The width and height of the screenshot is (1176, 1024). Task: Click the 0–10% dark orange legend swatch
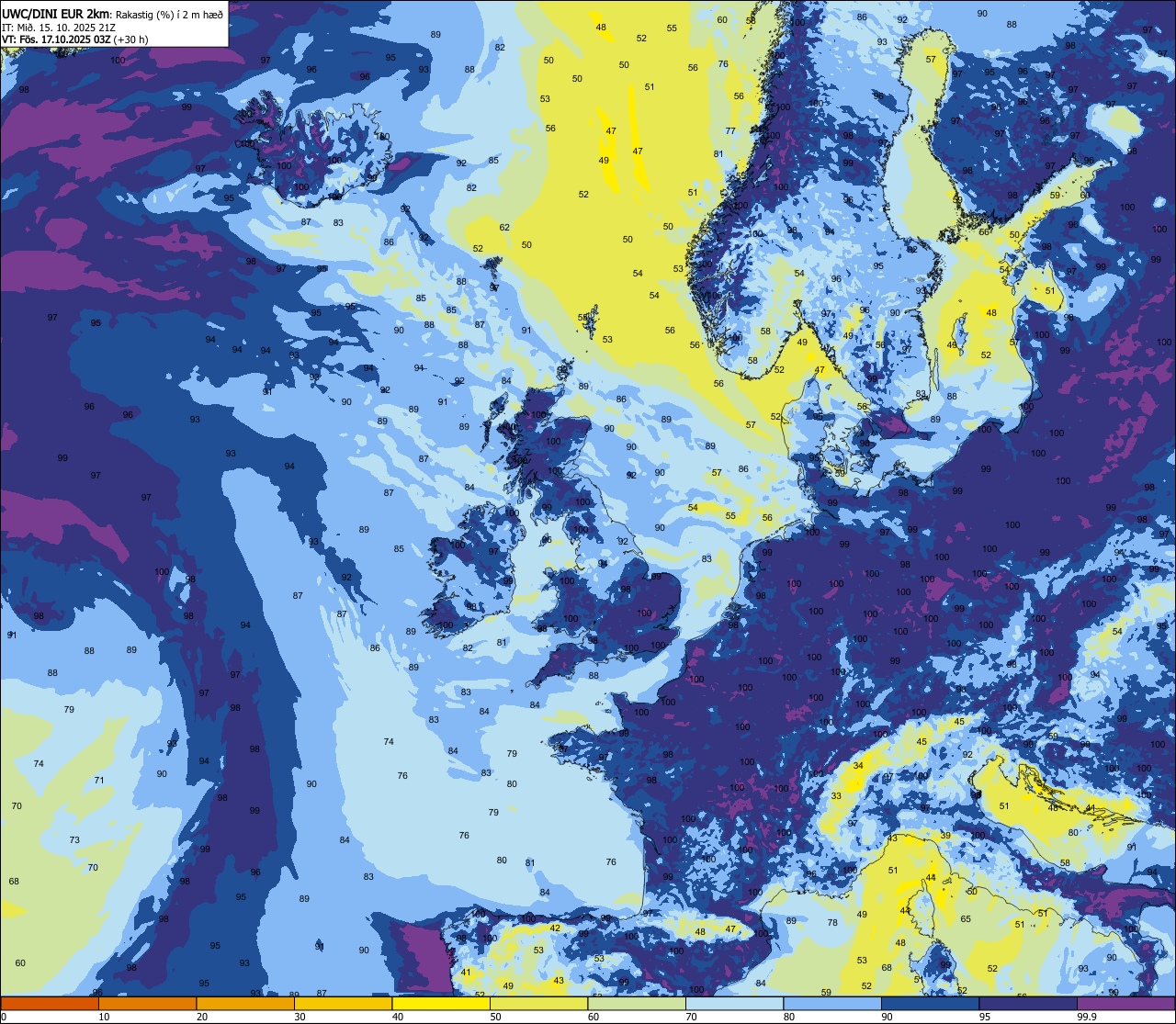click(50, 1003)
